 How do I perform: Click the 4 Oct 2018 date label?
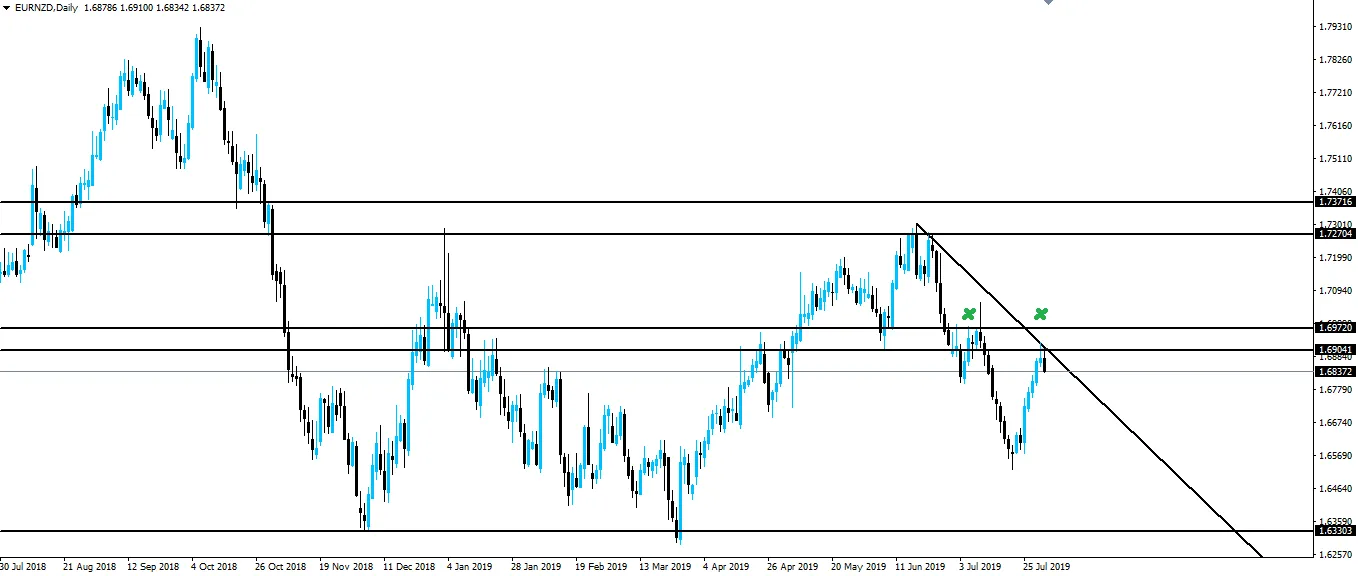215,566
